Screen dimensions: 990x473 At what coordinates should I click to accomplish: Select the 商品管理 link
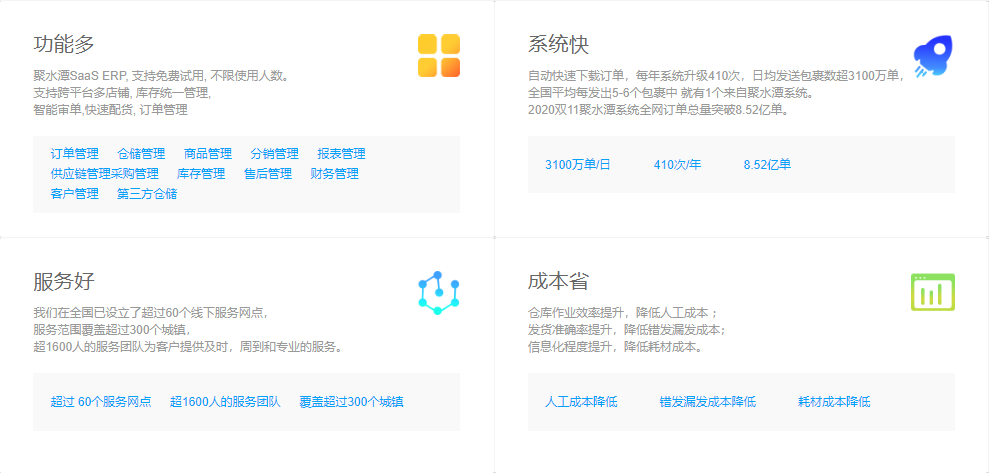(x=208, y=154)
